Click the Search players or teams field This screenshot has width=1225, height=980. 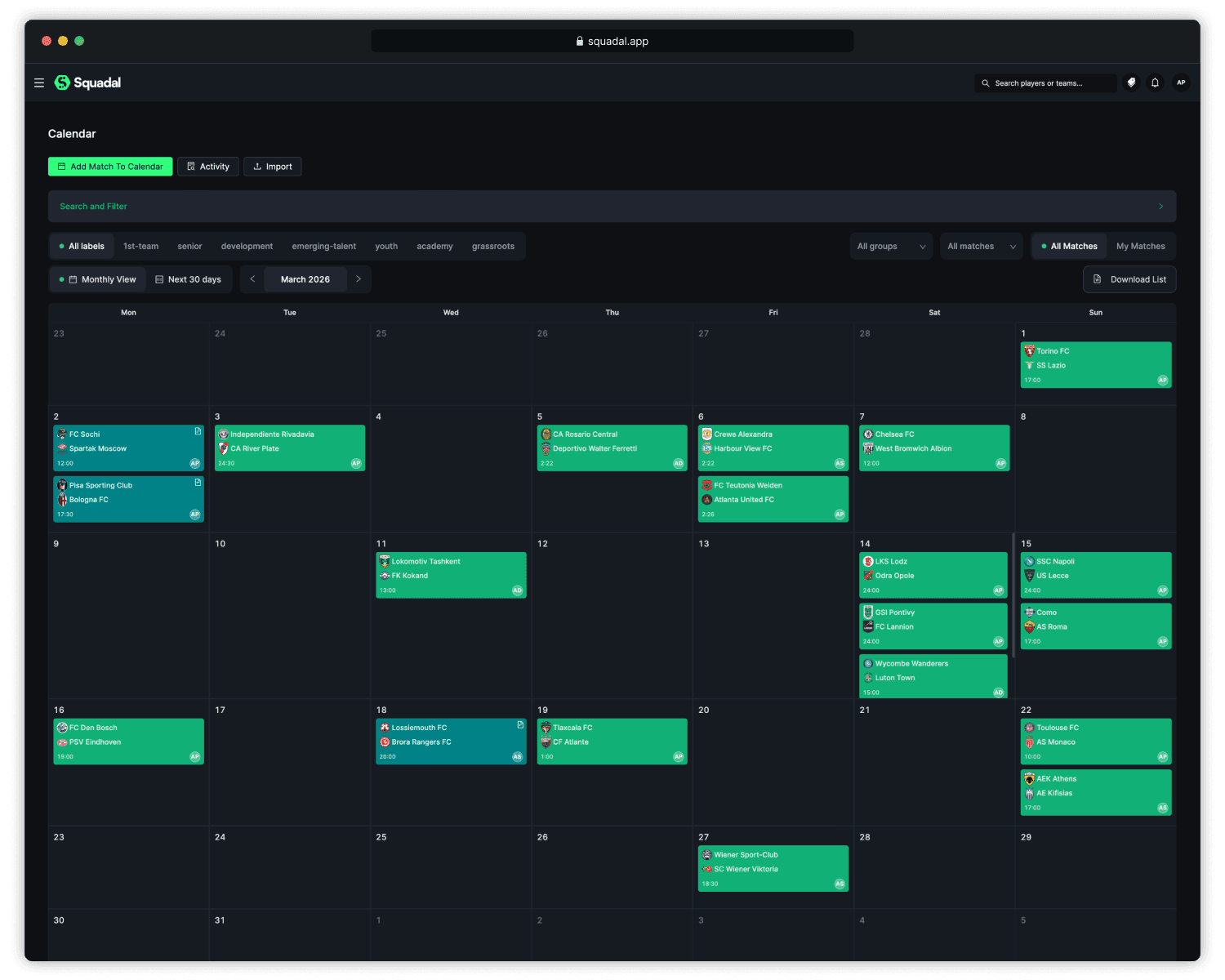1045,83
